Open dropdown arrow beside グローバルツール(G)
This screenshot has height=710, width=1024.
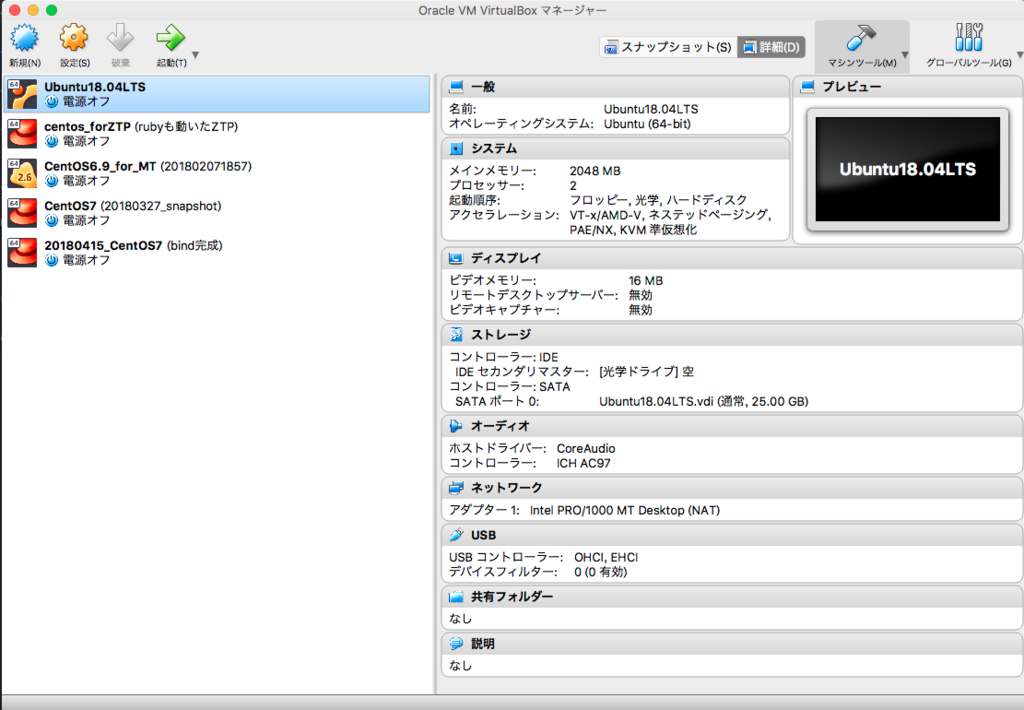[1019, 55]
